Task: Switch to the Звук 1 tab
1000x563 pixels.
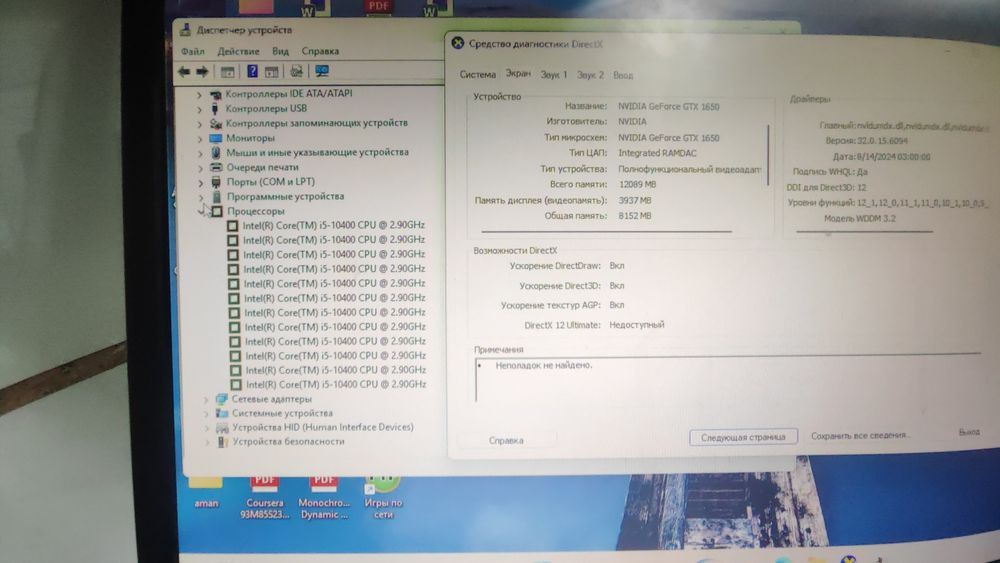Action: click(554, 75)
